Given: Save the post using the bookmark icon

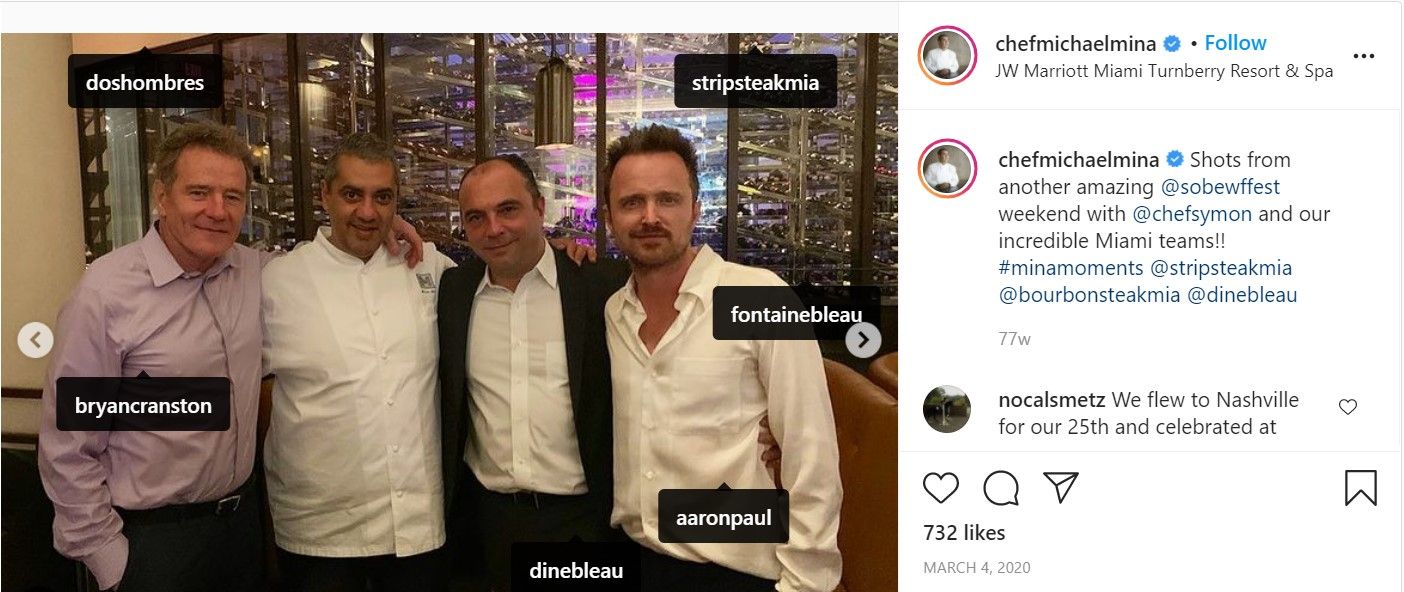Looking at the screenshot, I should (x=1360, y=488).
